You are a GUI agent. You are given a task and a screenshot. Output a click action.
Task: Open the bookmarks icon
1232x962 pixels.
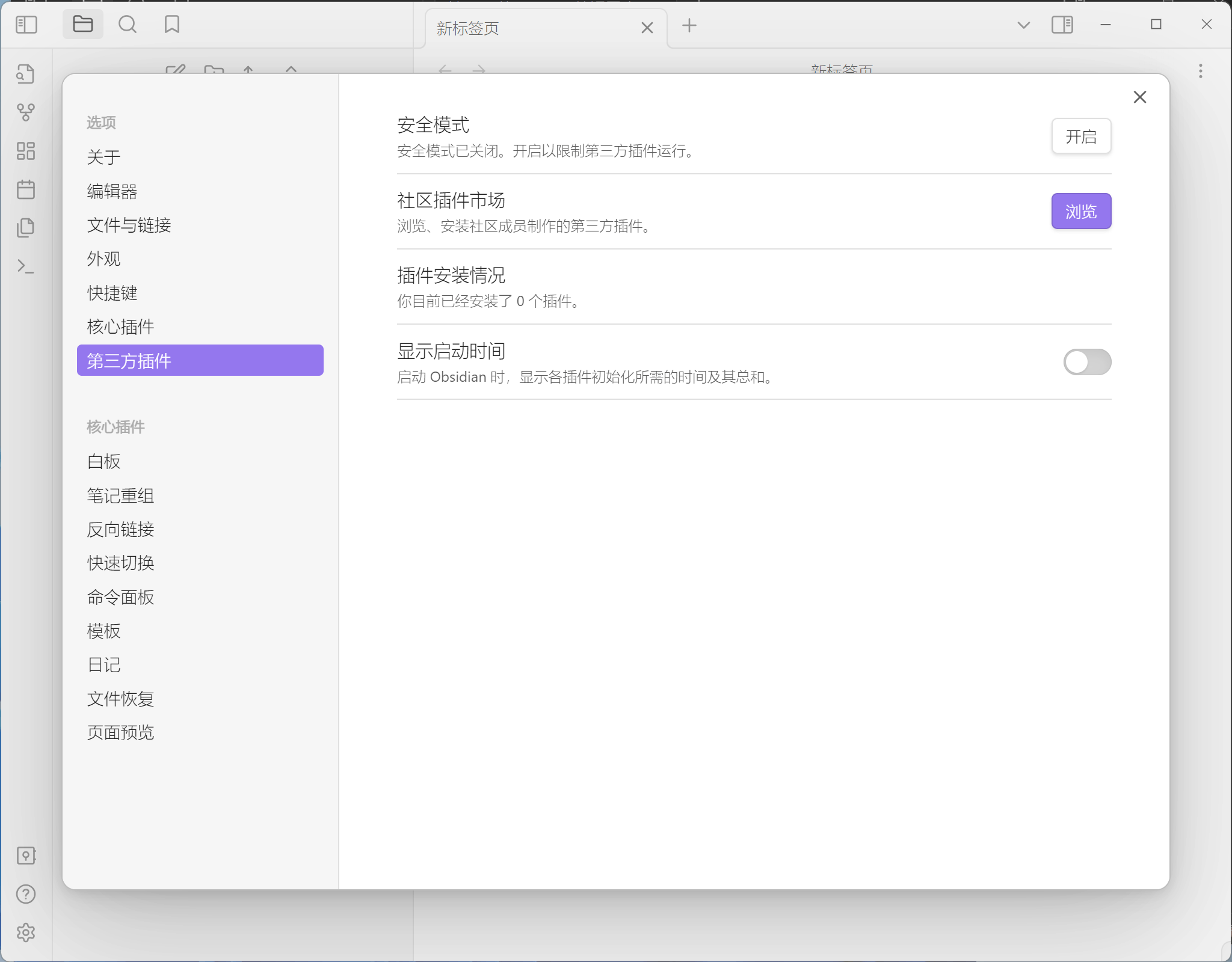171,25
